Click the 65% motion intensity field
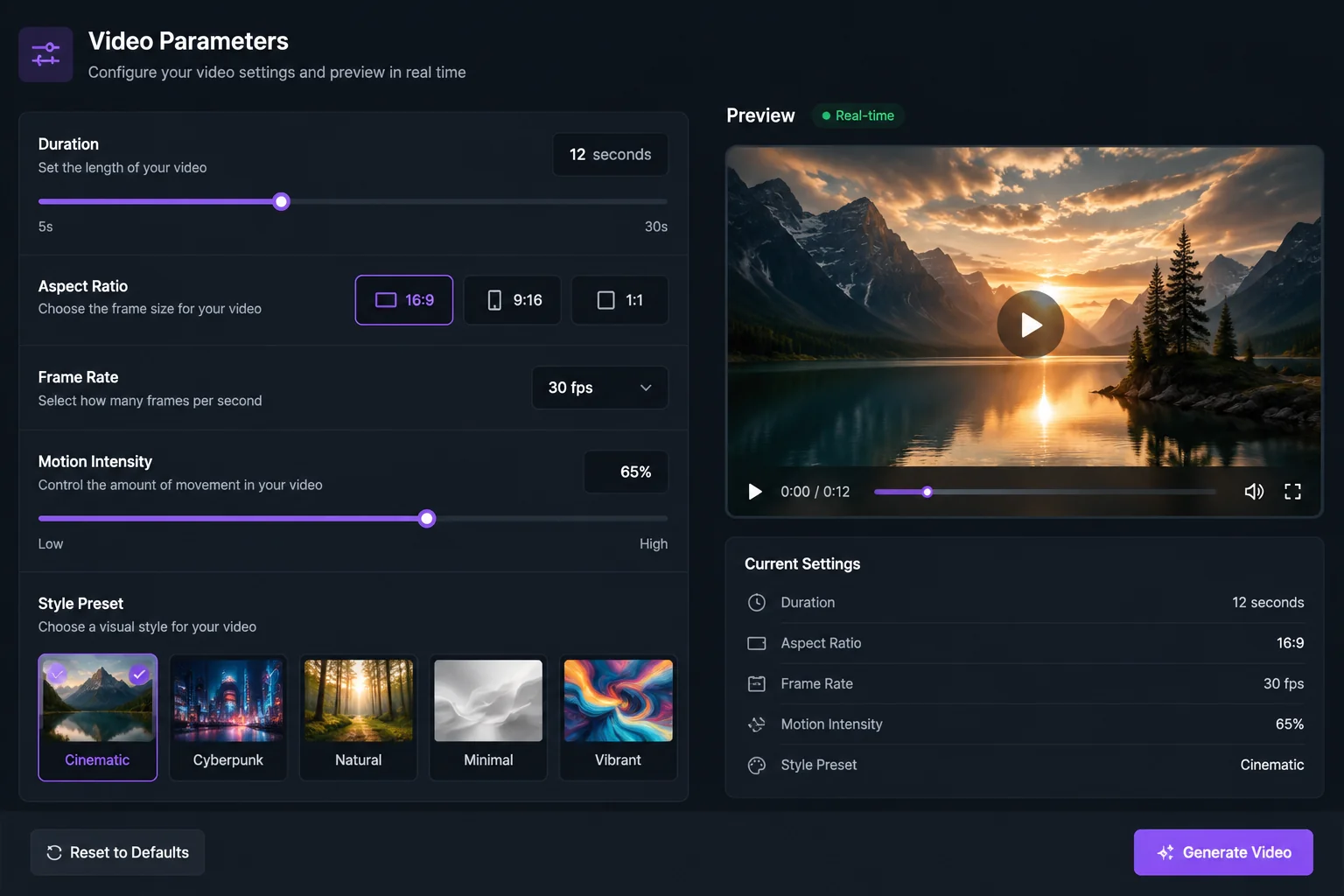The height and width of the screenshot is (896, 1344). coord(626,472)
